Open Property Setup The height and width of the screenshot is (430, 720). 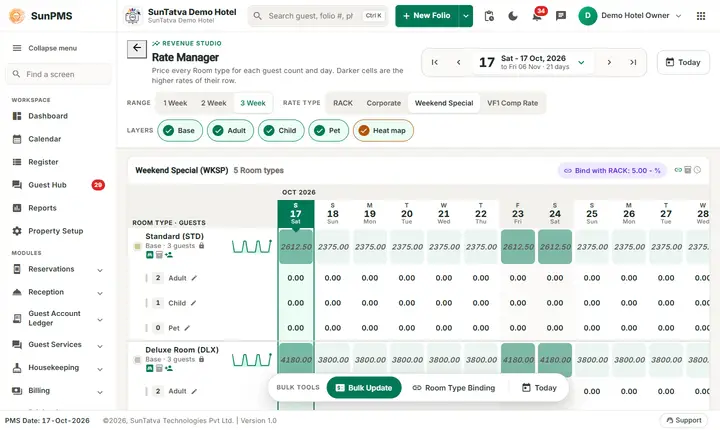(x=56, y=231)
